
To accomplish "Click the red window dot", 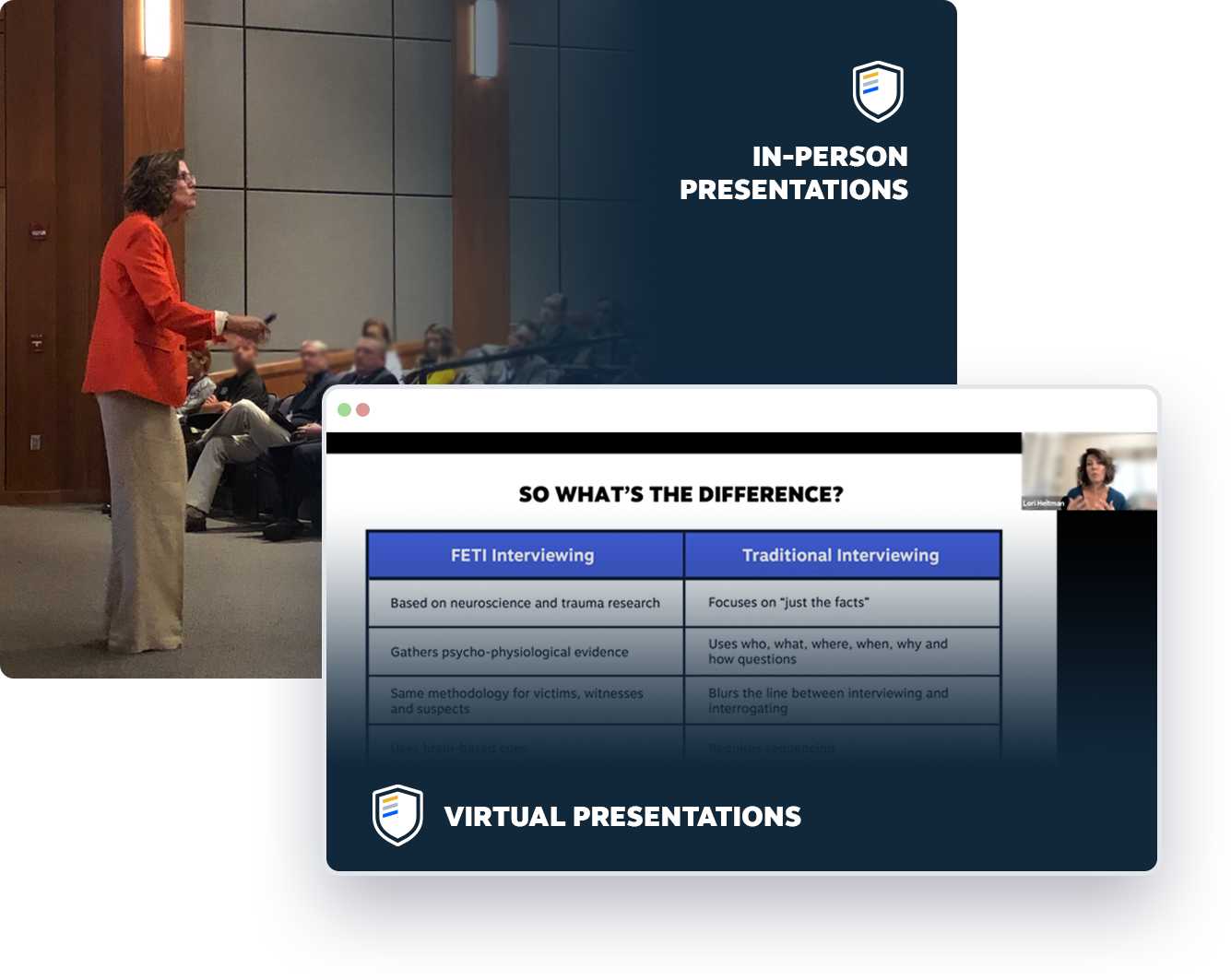I will pyautogui.click(x=363, y=409).
